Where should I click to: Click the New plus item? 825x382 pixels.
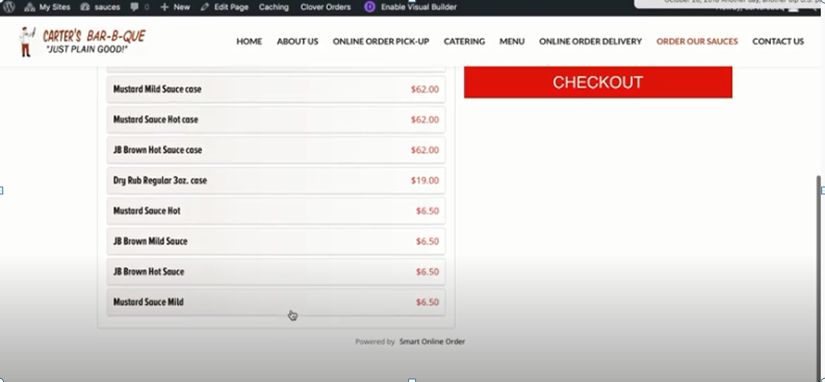click(175, 7)
